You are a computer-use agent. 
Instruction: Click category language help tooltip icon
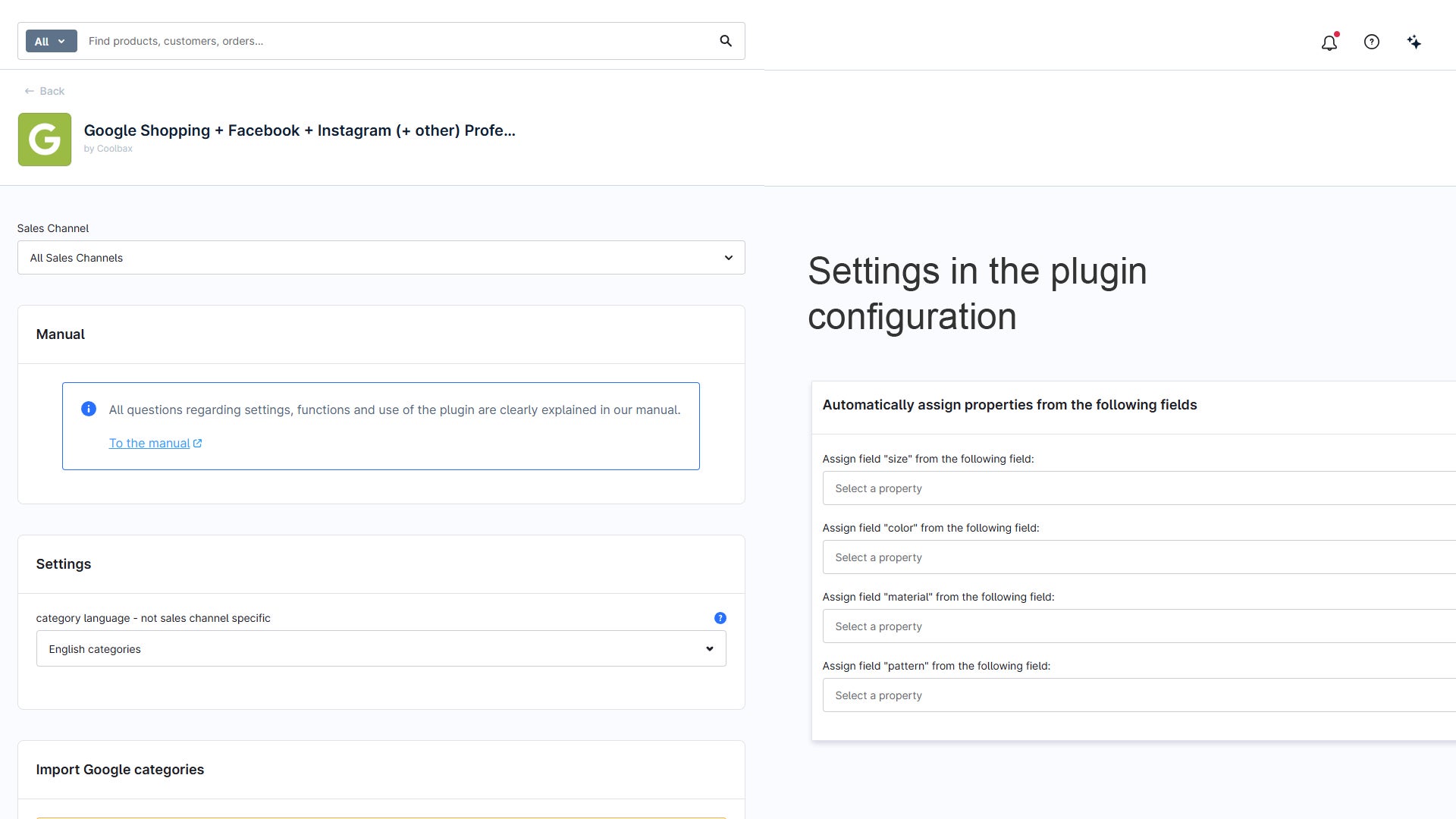720,618
